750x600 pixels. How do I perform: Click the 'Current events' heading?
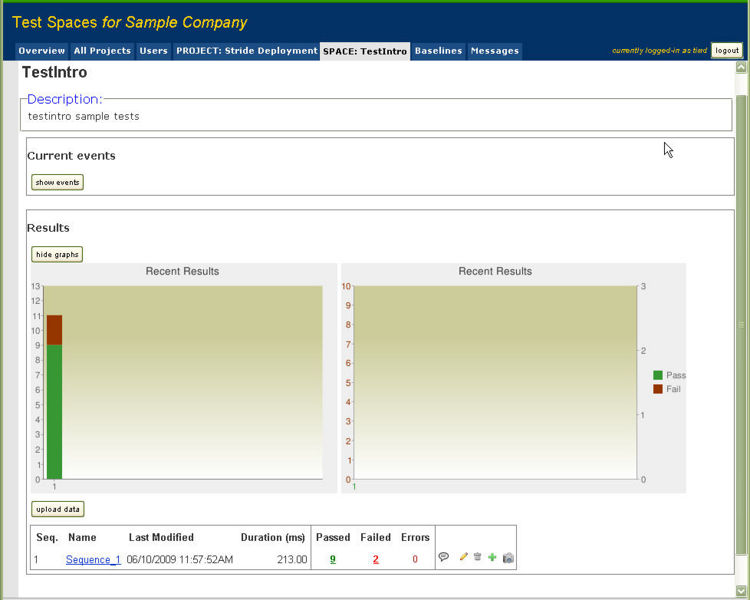pos(71,156)
